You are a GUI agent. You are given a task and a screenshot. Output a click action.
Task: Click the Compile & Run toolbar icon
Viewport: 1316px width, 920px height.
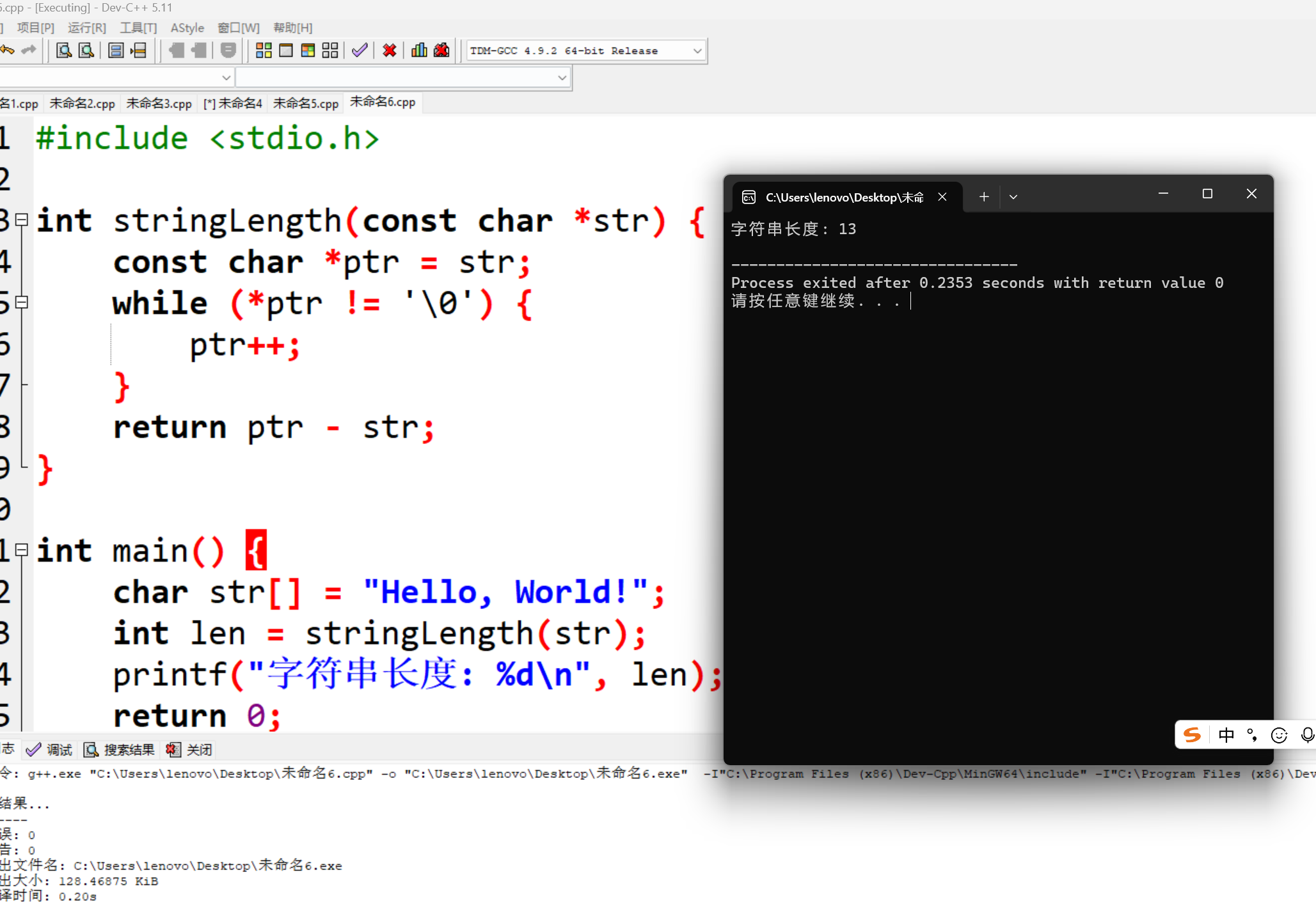pyautogui.click(x=308, y=51)
